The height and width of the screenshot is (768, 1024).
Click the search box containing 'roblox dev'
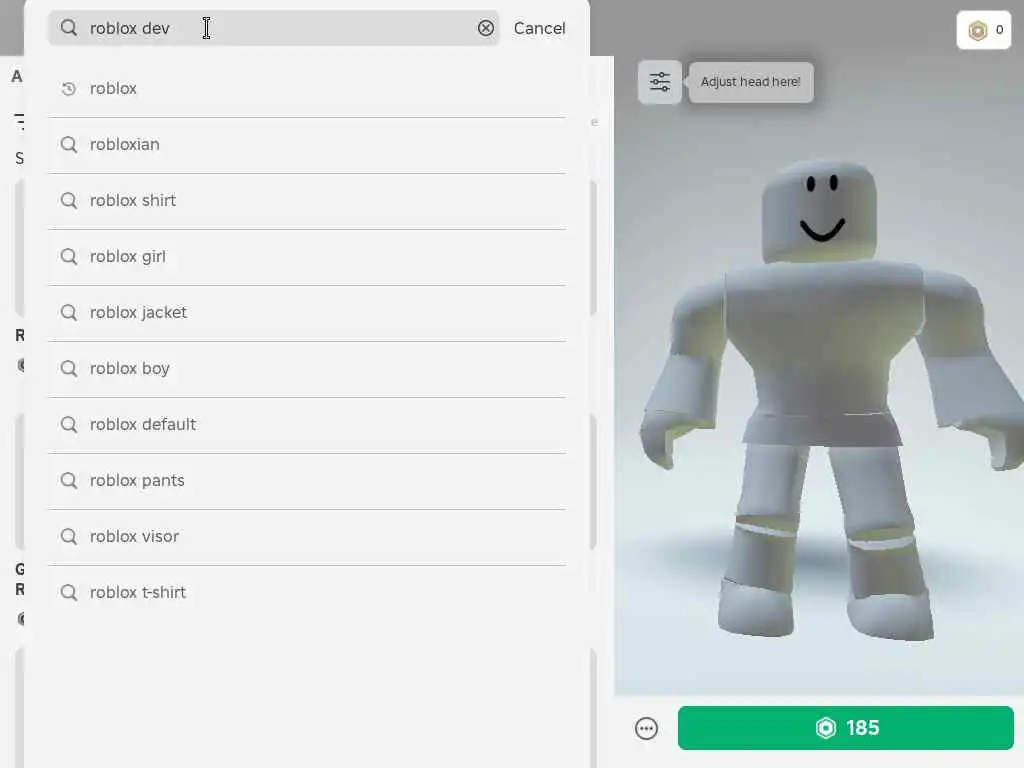(274, 28)
